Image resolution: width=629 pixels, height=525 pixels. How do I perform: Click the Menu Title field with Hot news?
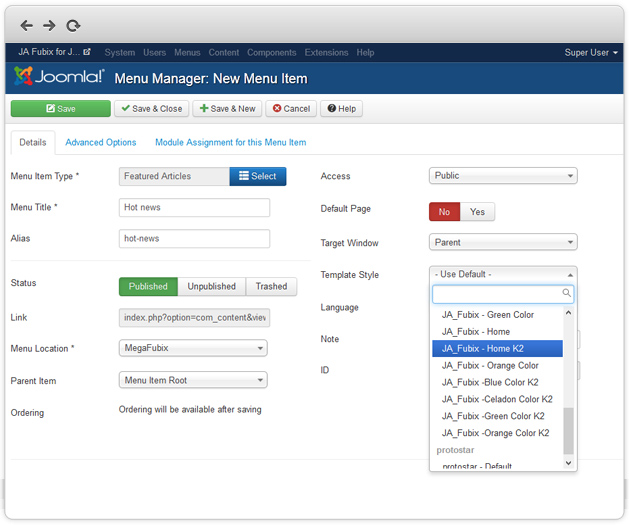(x=194, y=207)
